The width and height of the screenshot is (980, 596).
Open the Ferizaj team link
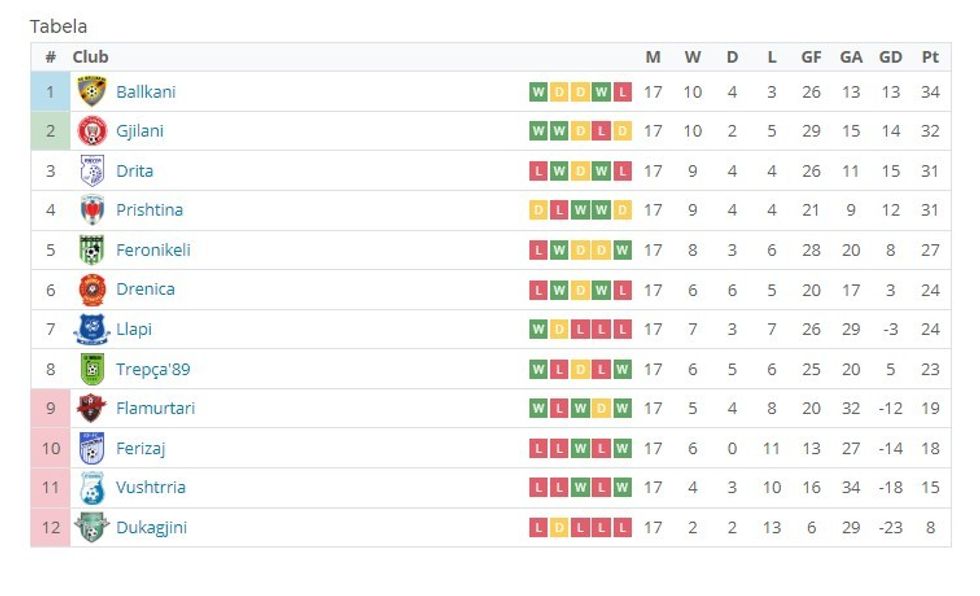coord(140,448)
